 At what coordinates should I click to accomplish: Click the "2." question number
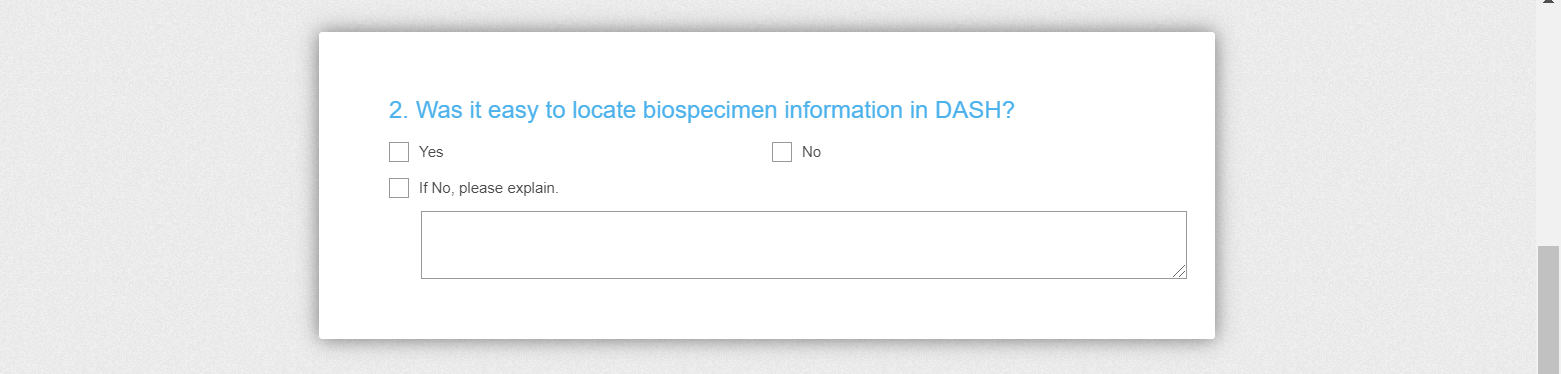click(x=399, y=110)
